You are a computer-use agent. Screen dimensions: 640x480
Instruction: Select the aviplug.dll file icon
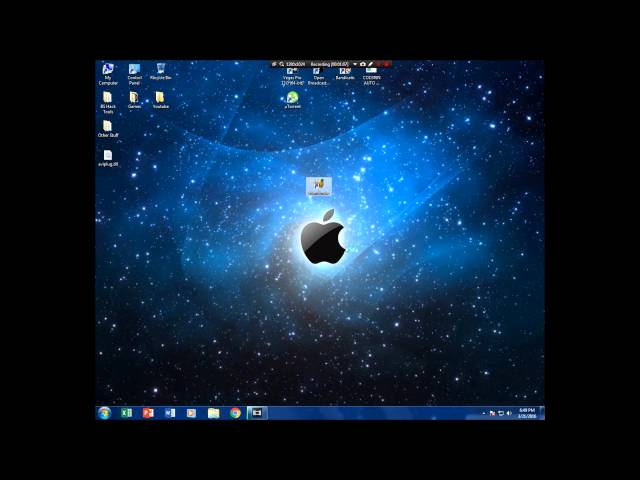(108, 158)
